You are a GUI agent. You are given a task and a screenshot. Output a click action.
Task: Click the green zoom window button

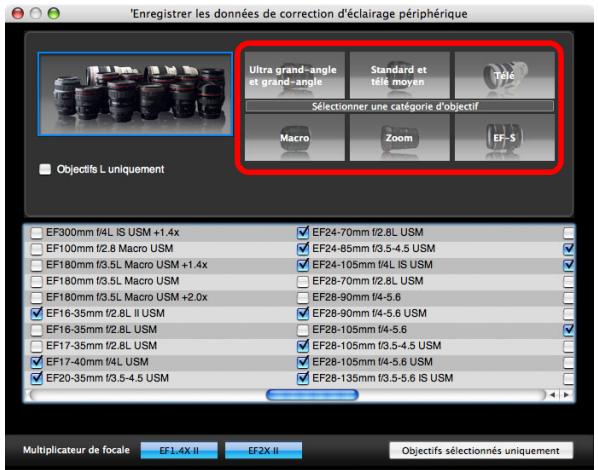(x=54, y=14)
